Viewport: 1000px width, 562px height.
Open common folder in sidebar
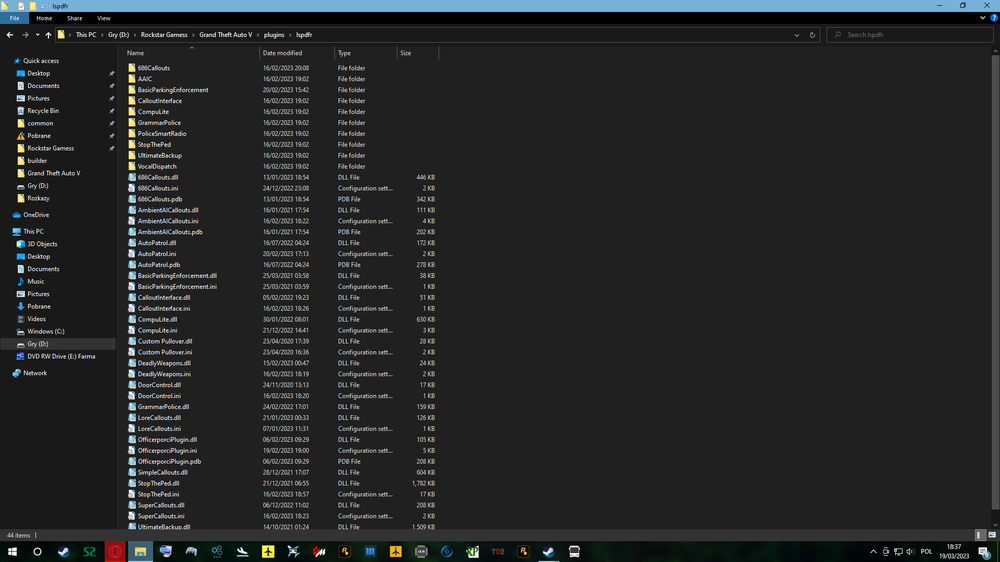40,123
